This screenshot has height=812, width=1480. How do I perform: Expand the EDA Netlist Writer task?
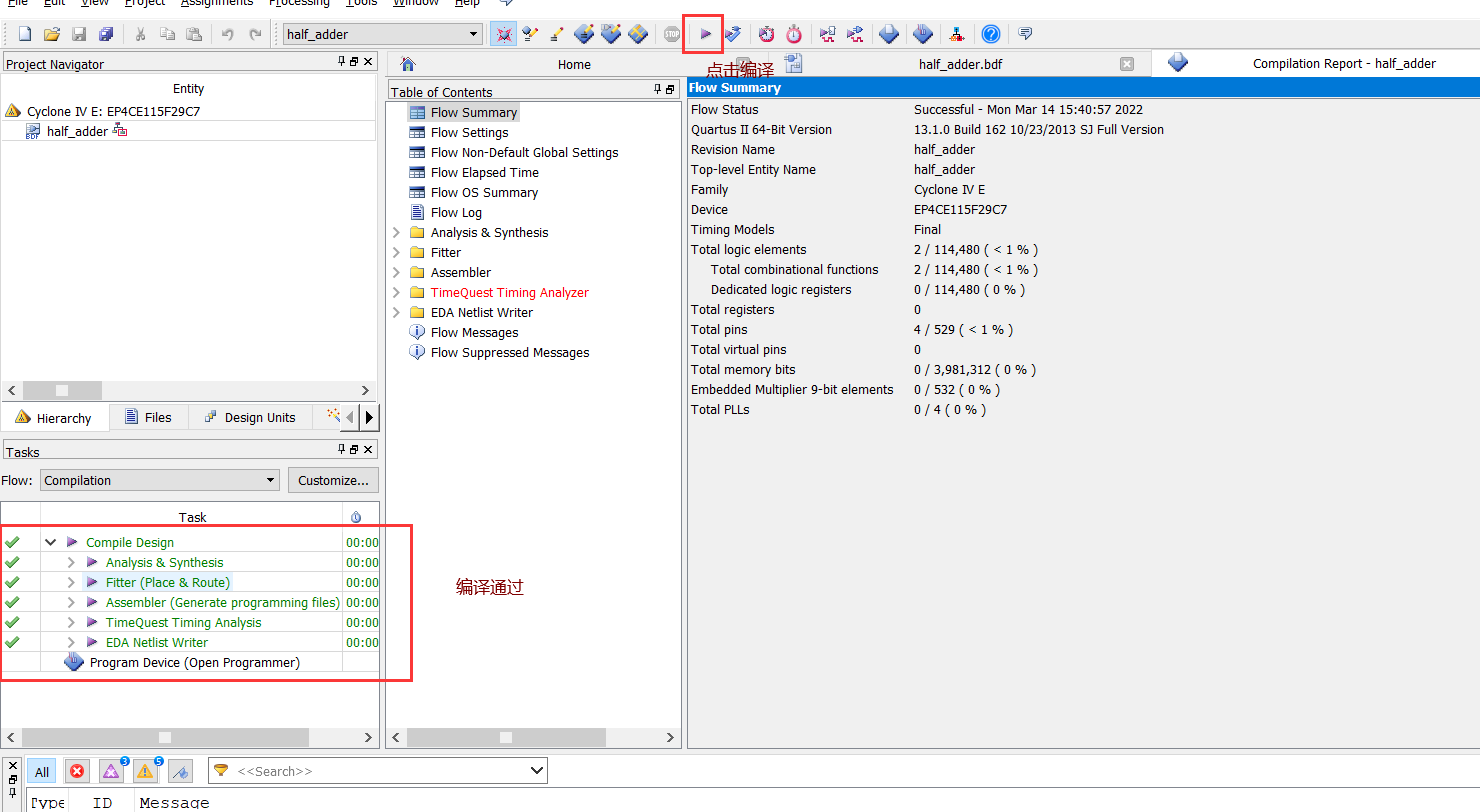pyautogui.click(x=71, y=642)
